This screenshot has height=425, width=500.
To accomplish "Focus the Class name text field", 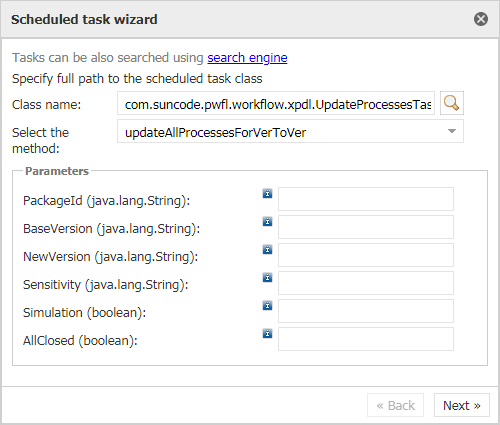I will point(276,103).
